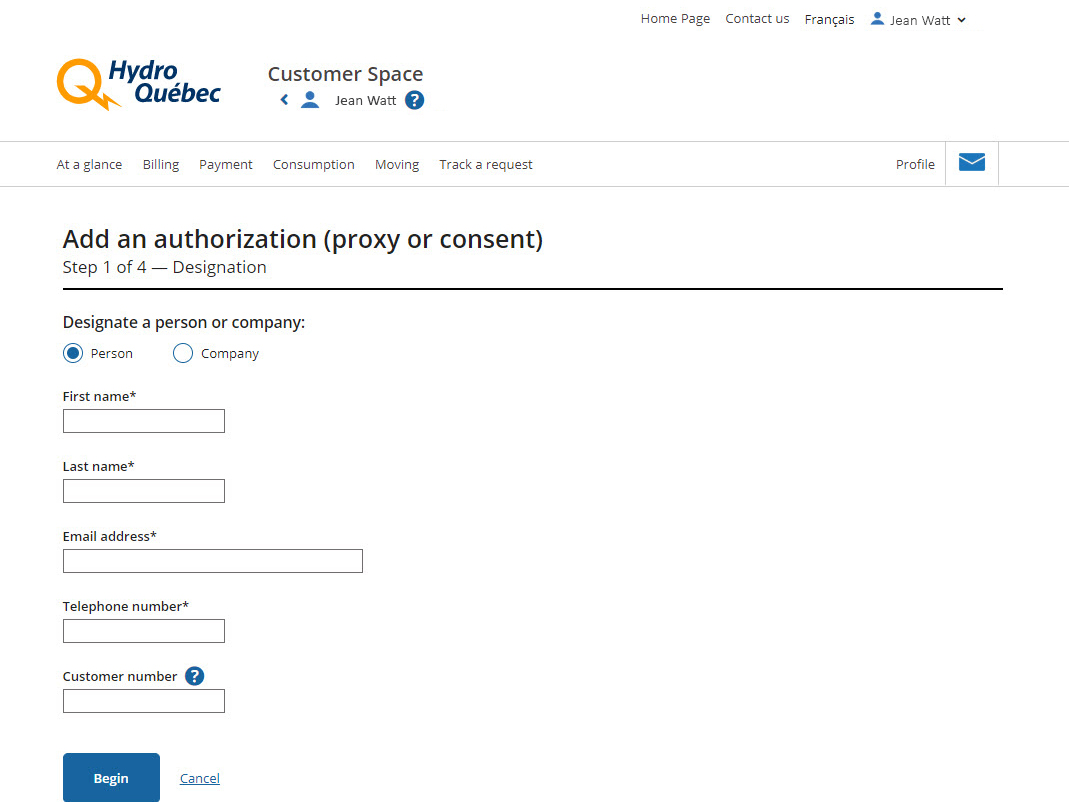Click the back chevron under Customer Space
1069x802 pixels.
pos(284,100)
